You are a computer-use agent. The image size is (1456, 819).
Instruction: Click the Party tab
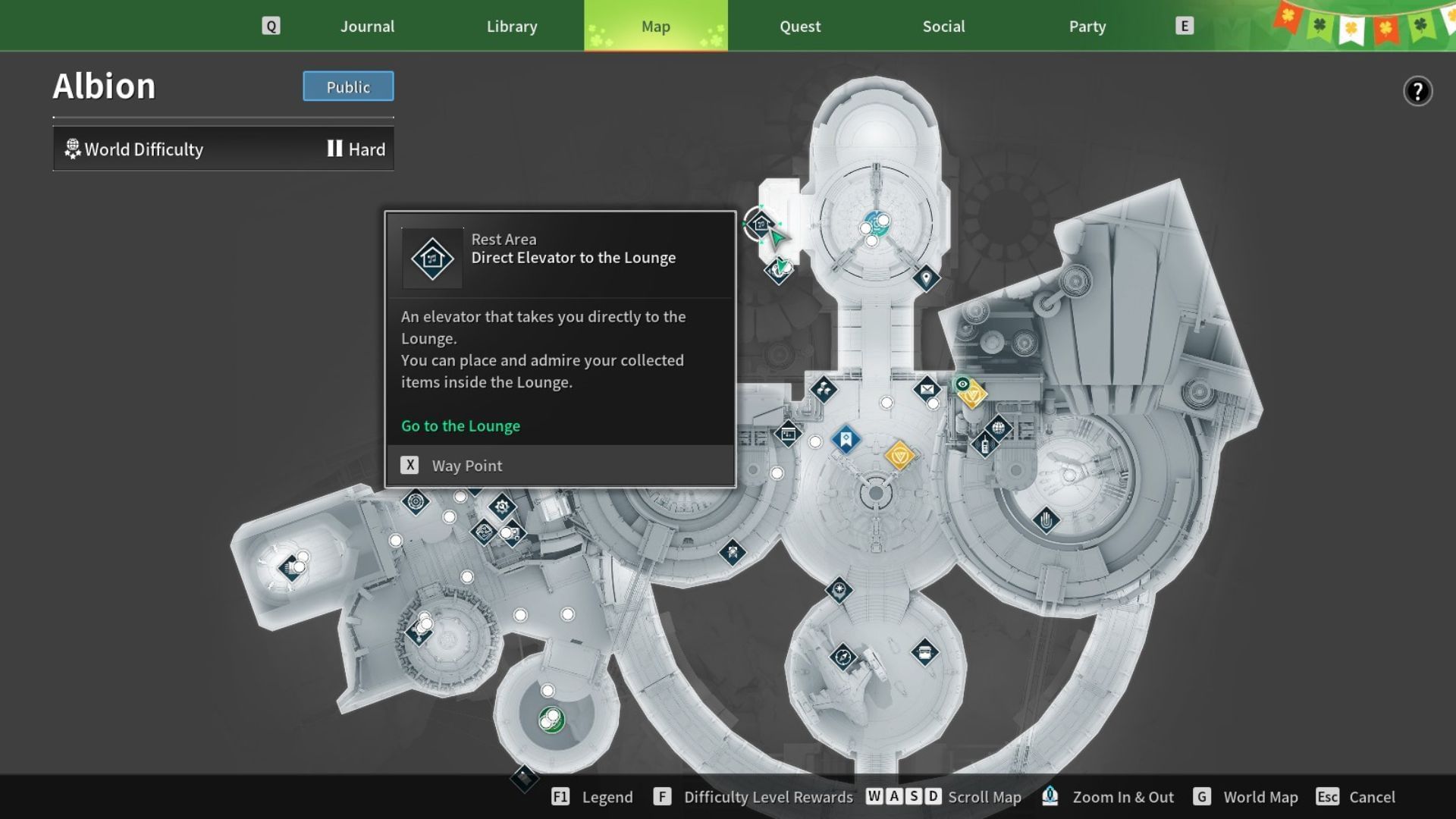point(1087,27)
